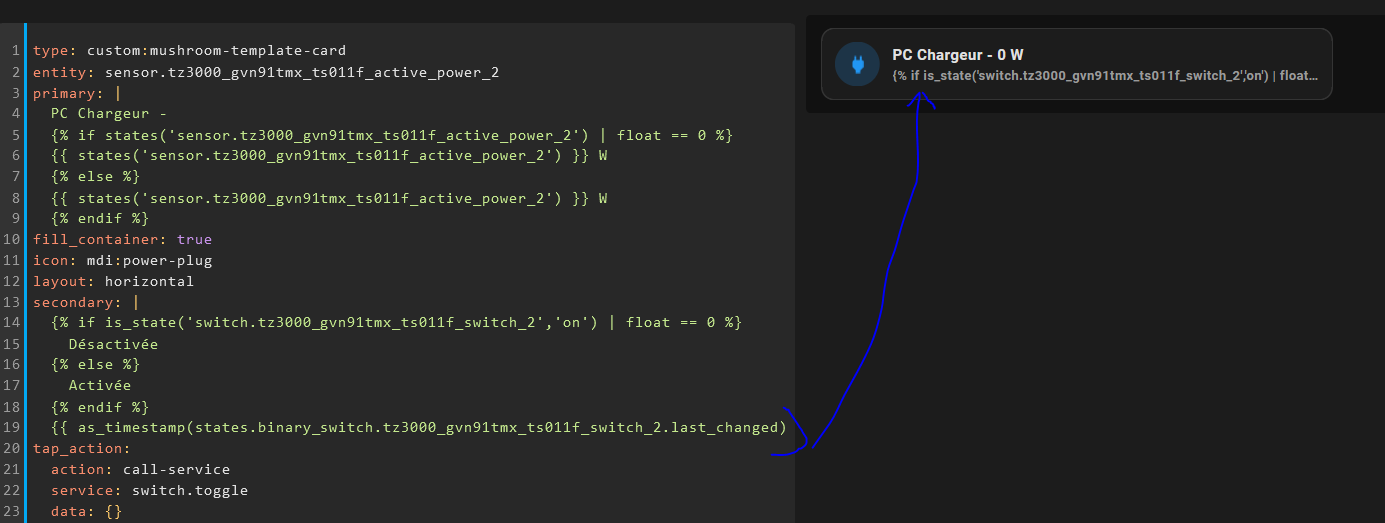Click the PC Chargeur - 0 W title
This screenshot has height=523, width=1385.
(x=957, y=55)
